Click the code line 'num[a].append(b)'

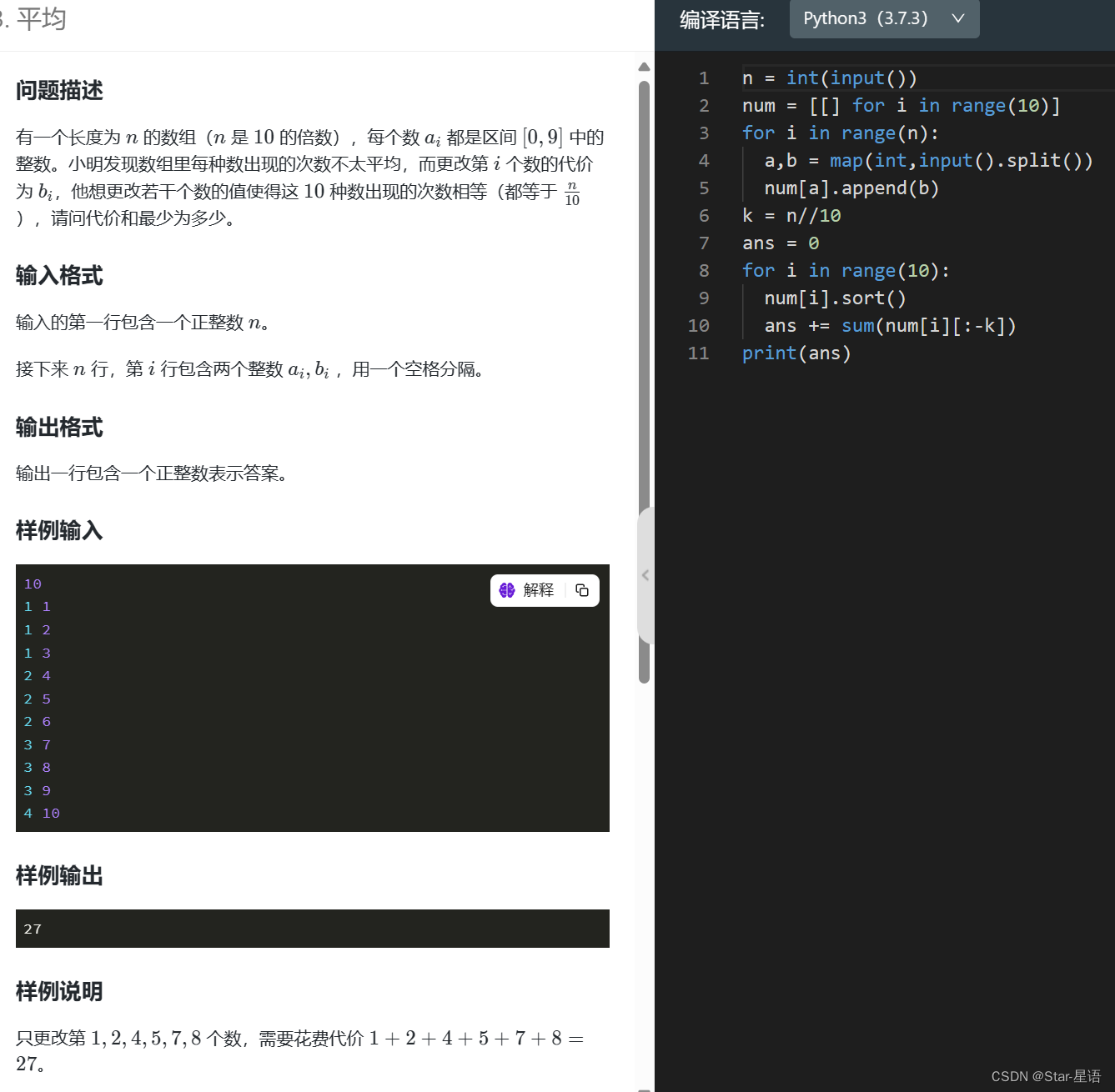pyautogui.click(x=851, y=188)
